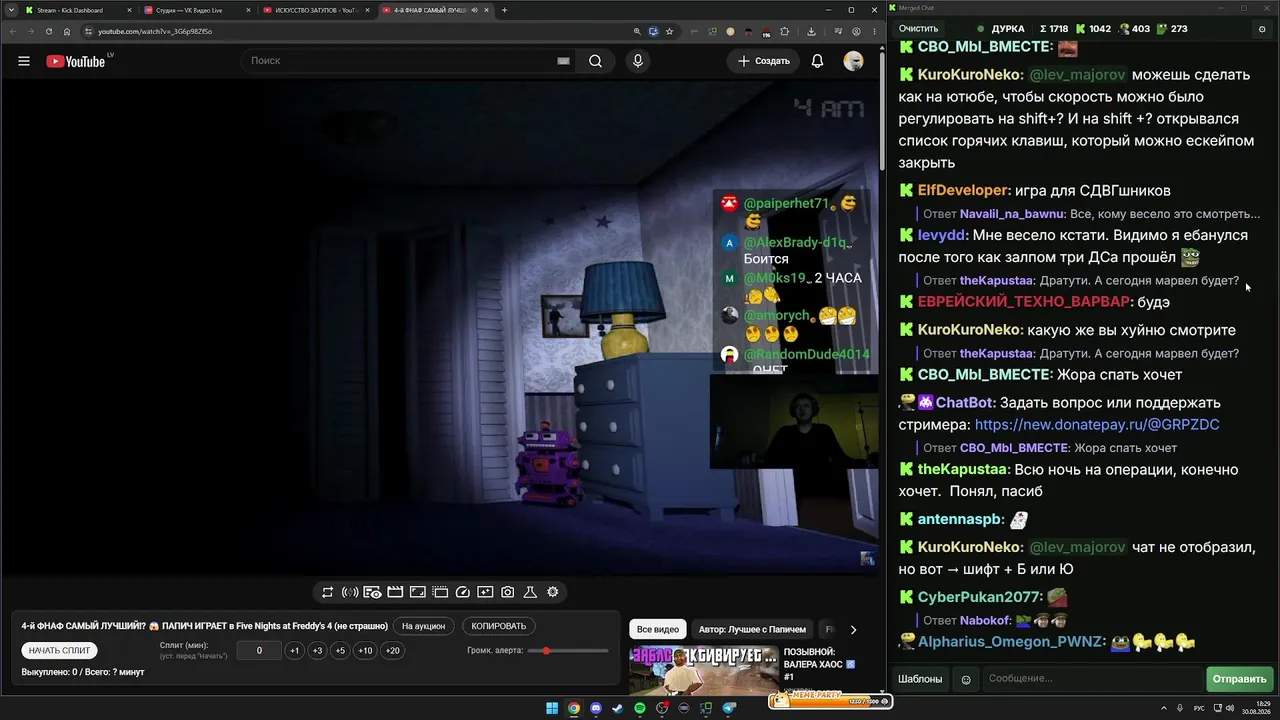
Task: Switch to the ИСКУССТВО ЗАТУПОВ tab
Action: coord(314,10)
